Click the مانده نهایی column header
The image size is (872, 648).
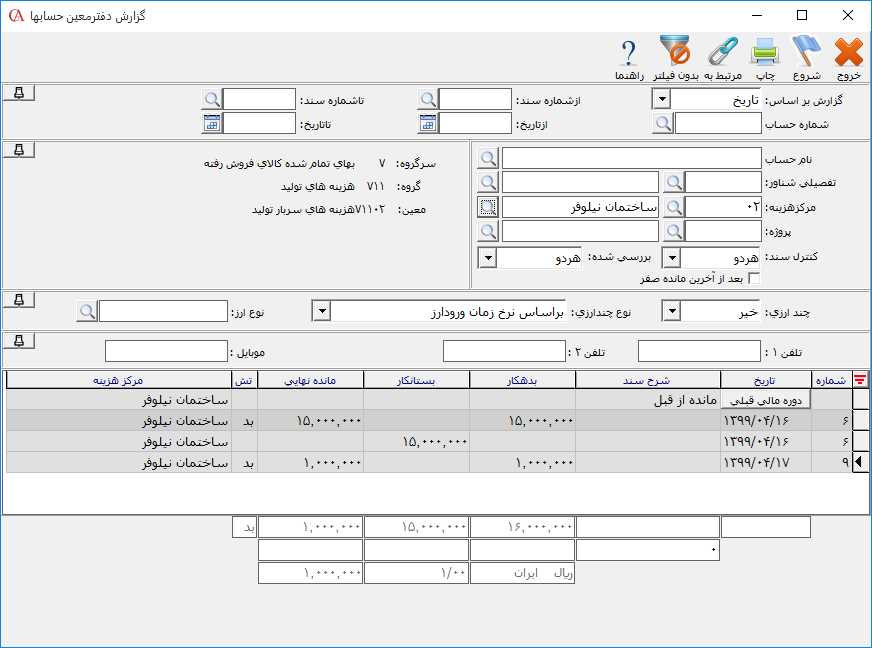tap(310, 379)
